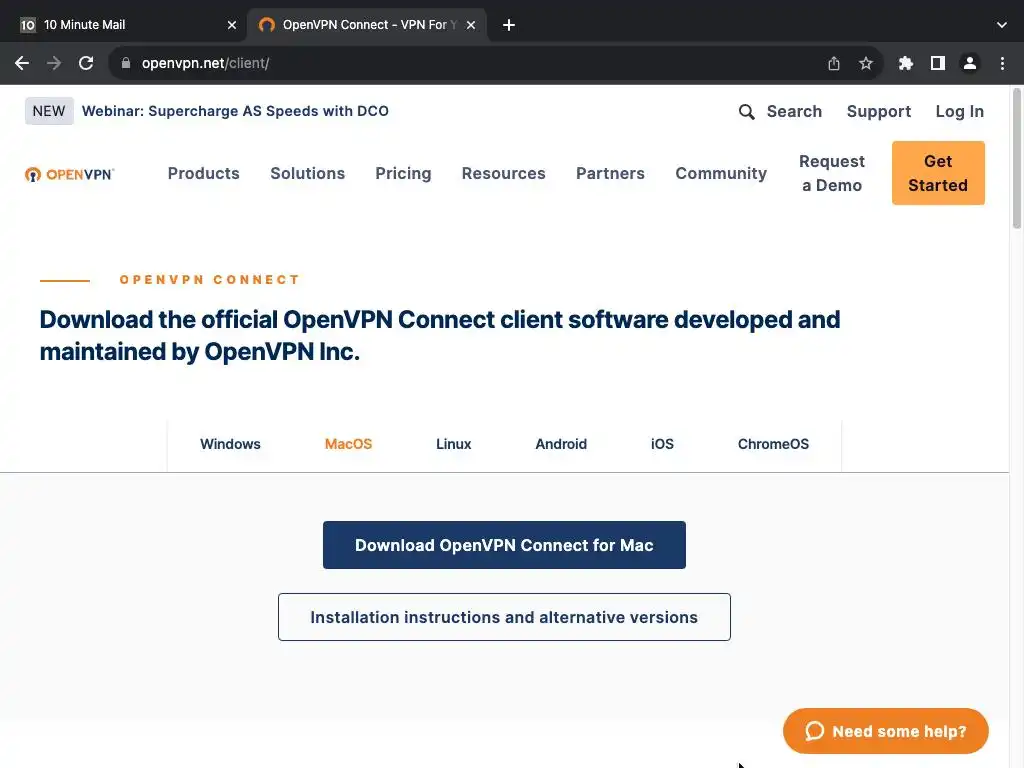
Task: Click Download OpenVPN Connect for Mac
Action: (504, 545)
